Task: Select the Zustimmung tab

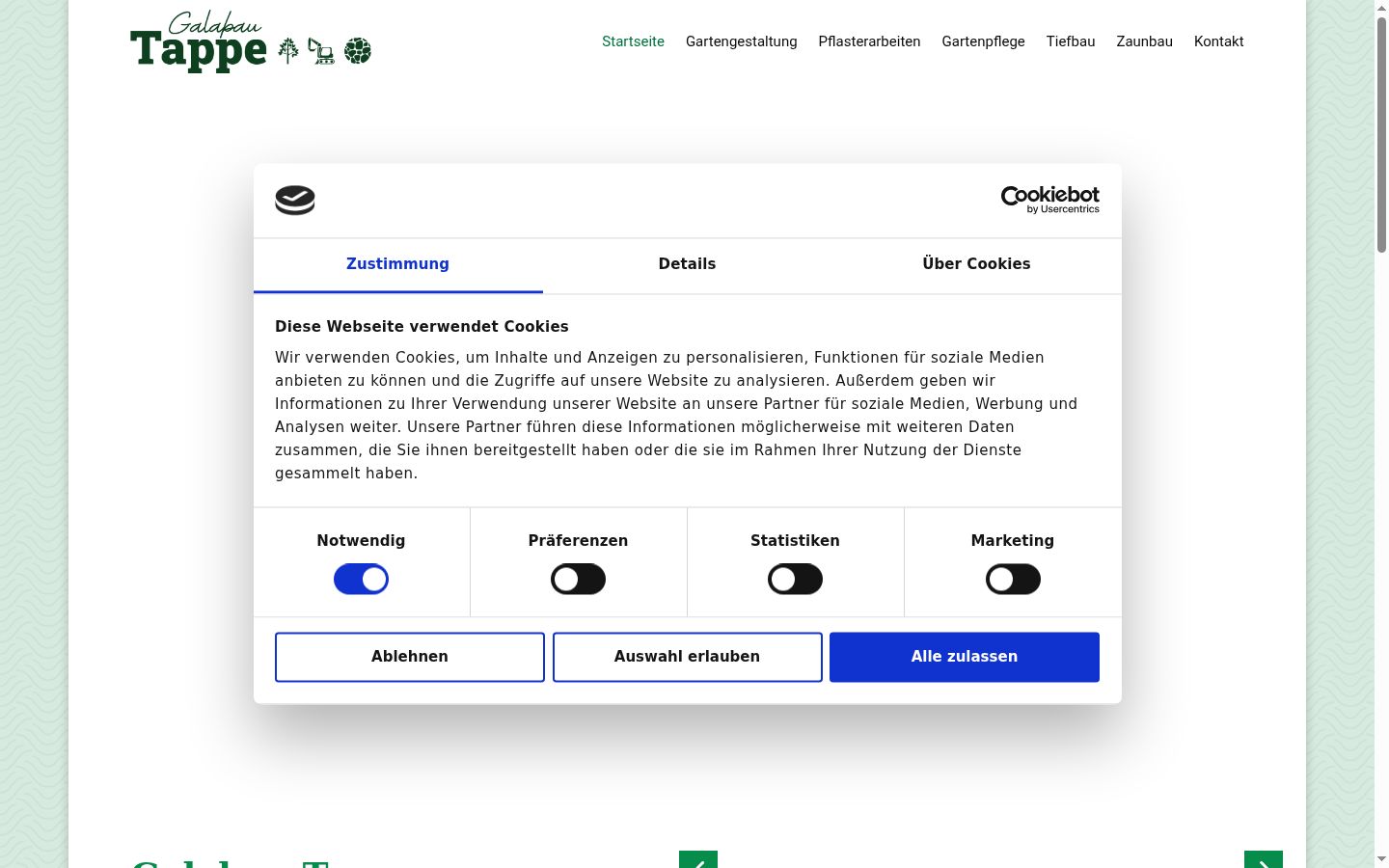Action: click(x=397, y=264)
